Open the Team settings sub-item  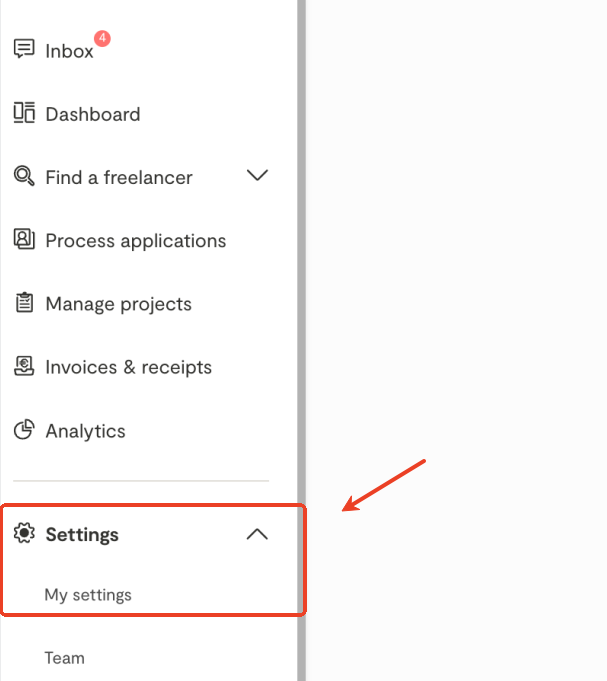[64, 658]
